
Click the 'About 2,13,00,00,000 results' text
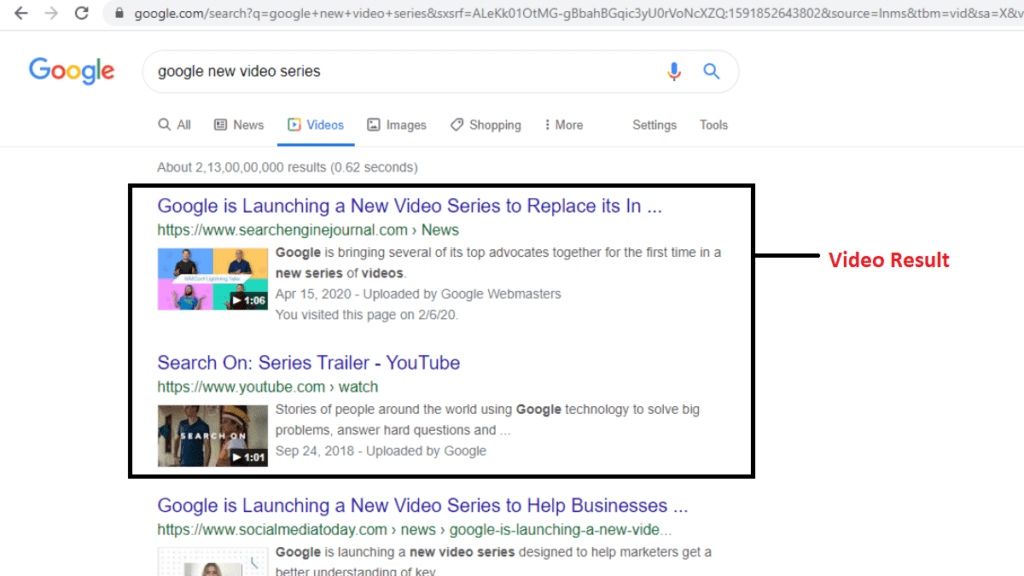tap(287, 167)
